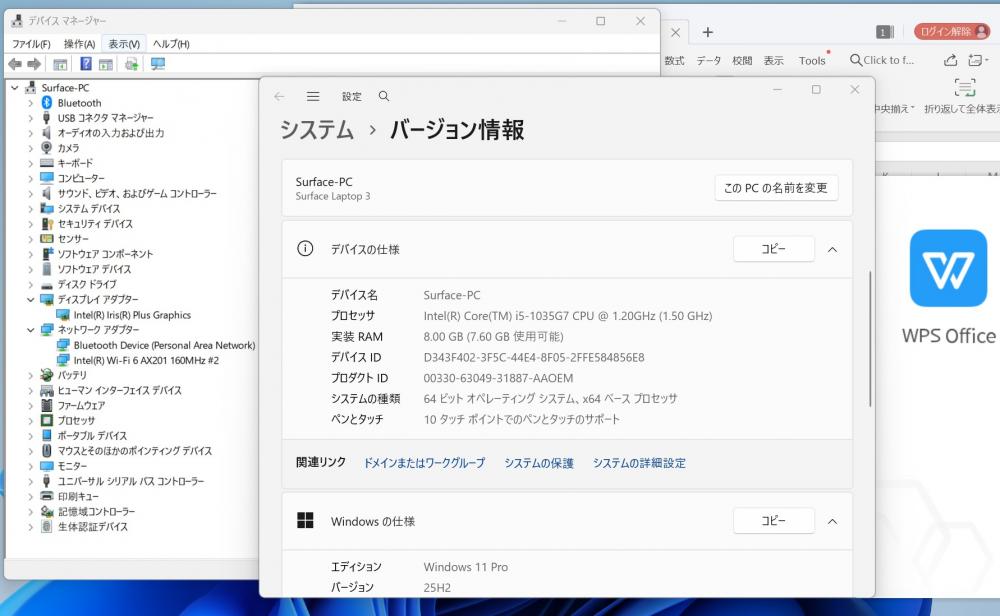The width and height of the screenshot is (1000, 616).
Task: Select Intel(R) Iris(R) Plus Graphics device
Action: (132, 315)
